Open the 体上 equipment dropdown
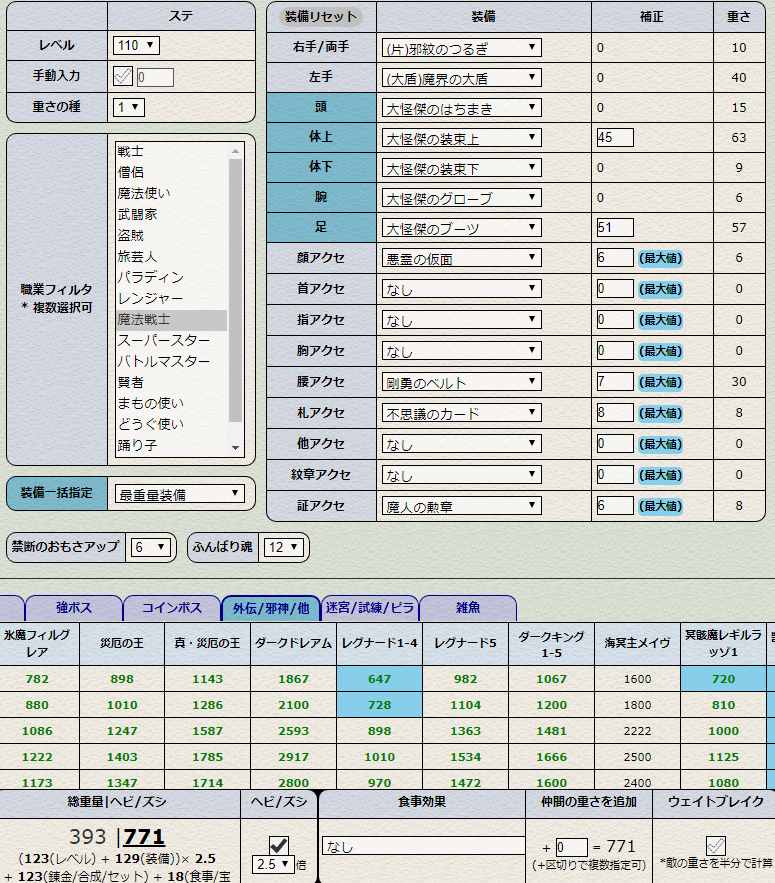This screenshot has width=775, height=883. tap(461, 138)
